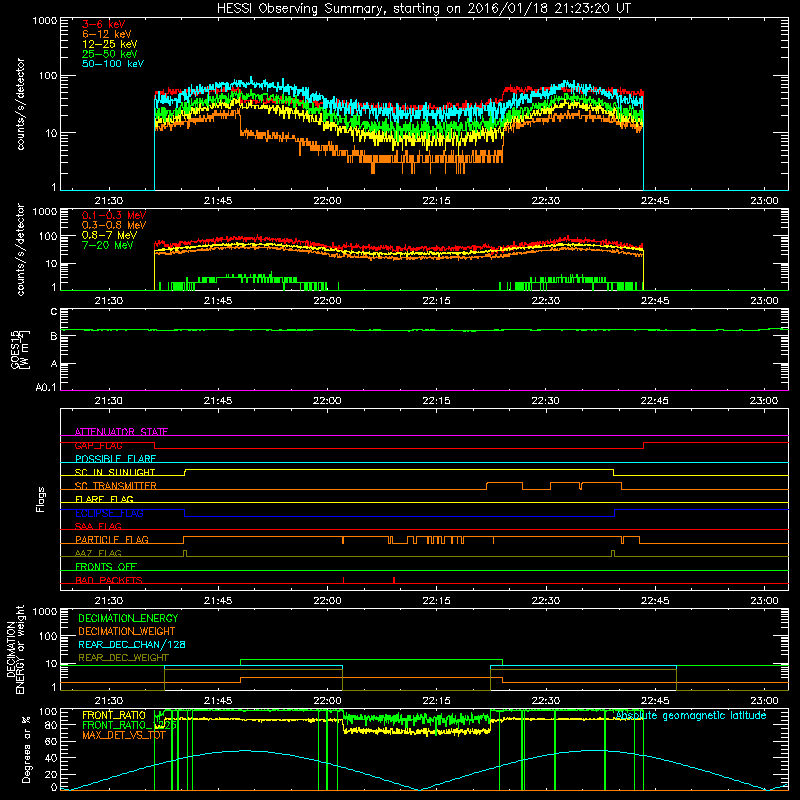Click counts/s/detector axis title of MeV panel
800x800 pixels.
click(x=20, y=249)
